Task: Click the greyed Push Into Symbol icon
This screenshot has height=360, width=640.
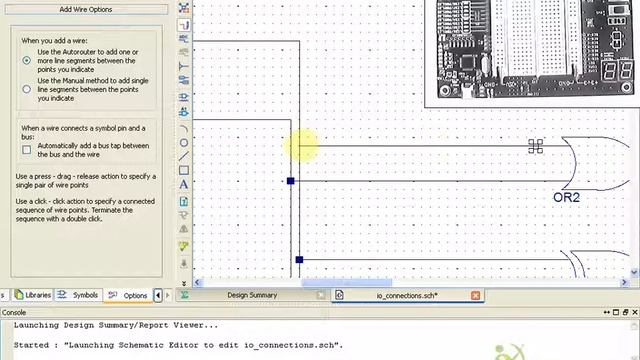Action: click(x=184, y=215)
